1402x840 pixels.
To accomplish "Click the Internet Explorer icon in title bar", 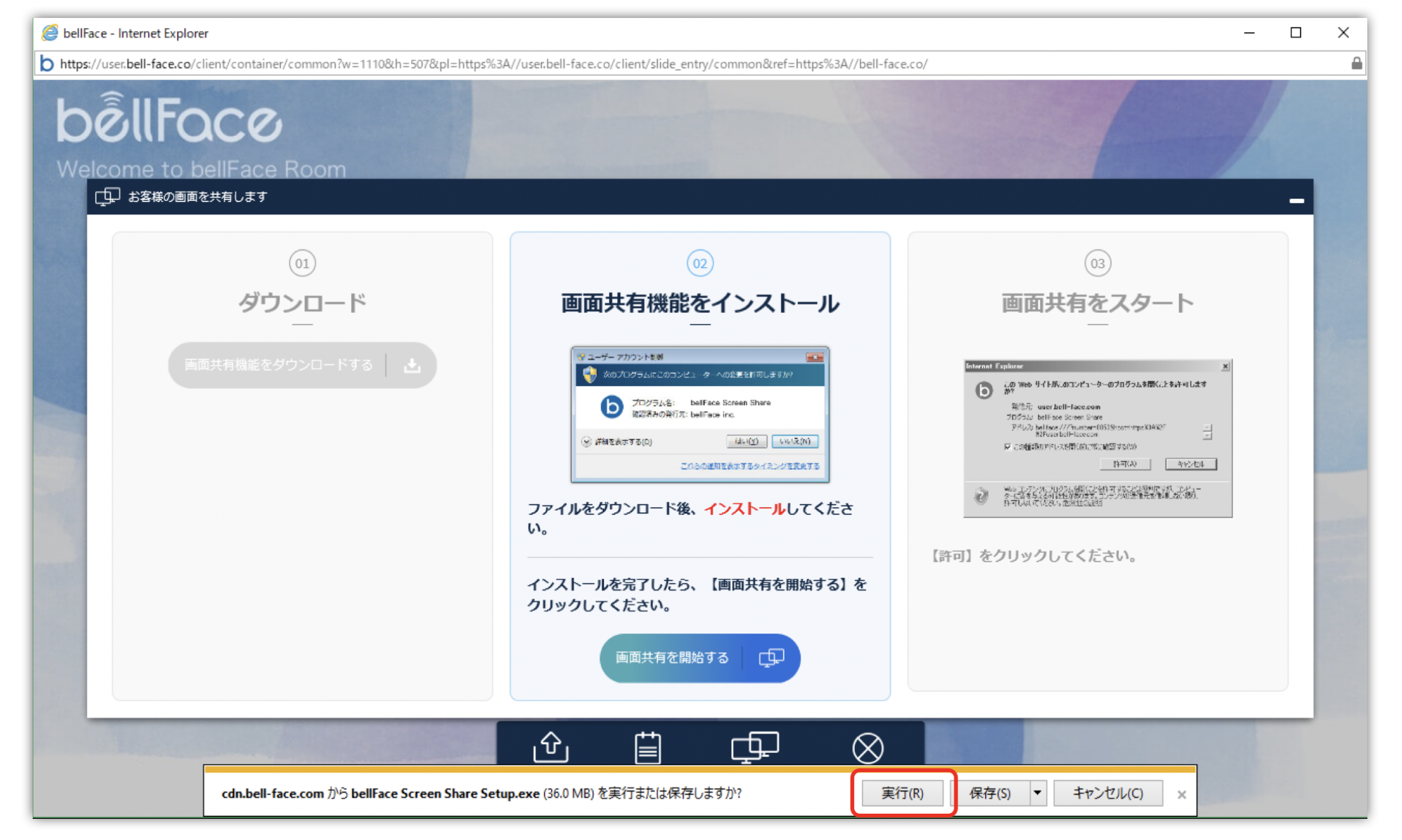I will pyautogui.click(x=49, y=33).
